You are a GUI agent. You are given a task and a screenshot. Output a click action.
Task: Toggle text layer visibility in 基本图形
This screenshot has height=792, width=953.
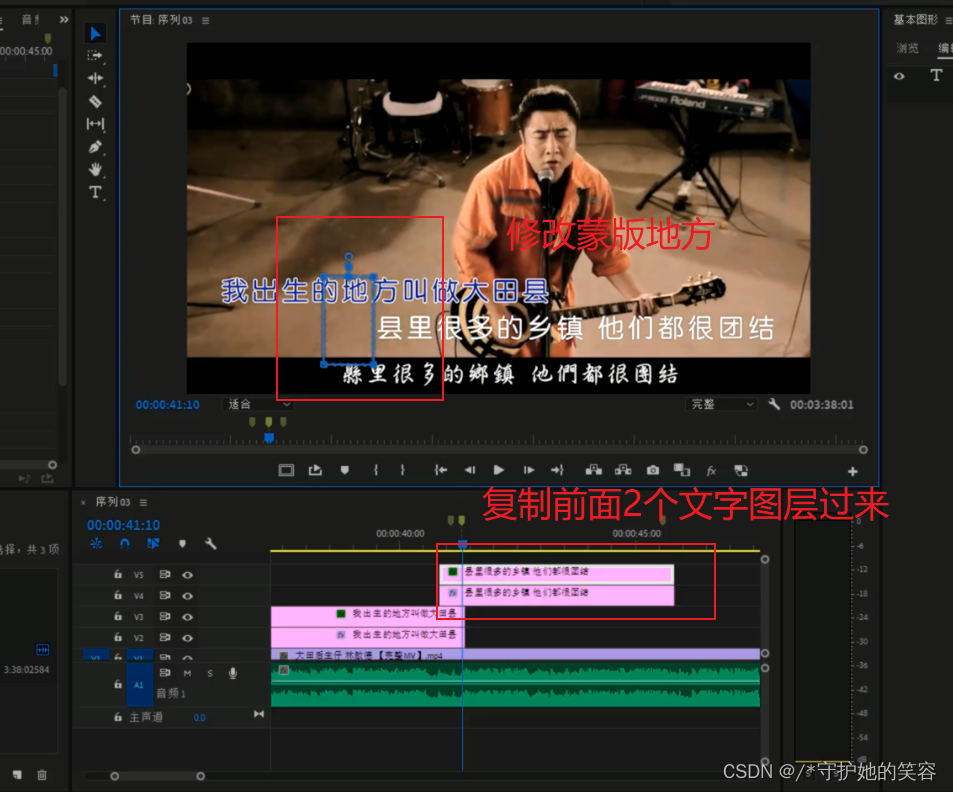click(899, 77)
